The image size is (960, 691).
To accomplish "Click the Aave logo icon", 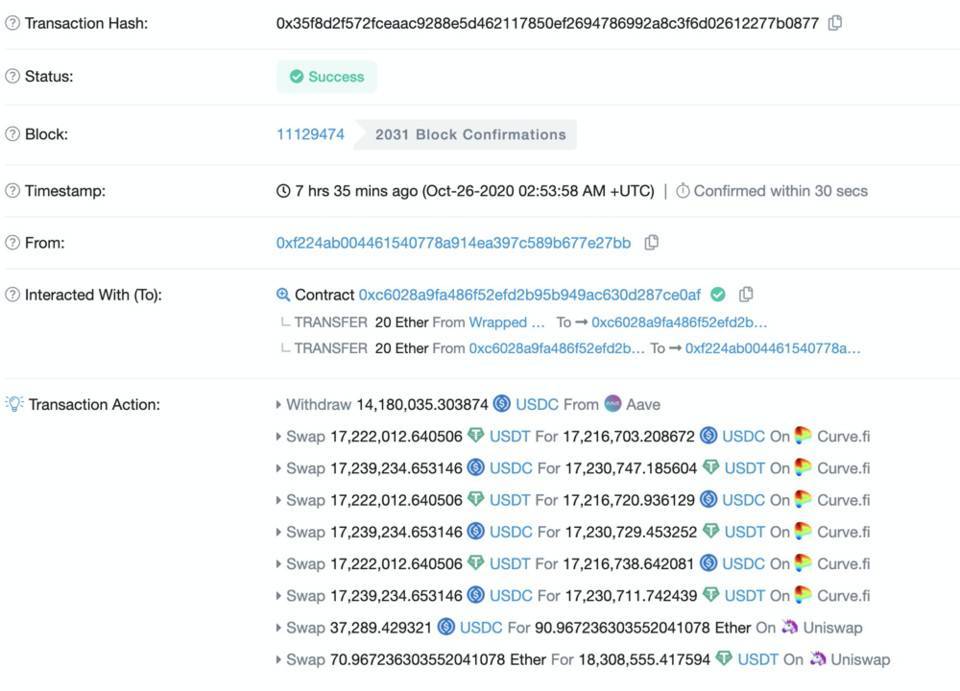I will (613, 404).
